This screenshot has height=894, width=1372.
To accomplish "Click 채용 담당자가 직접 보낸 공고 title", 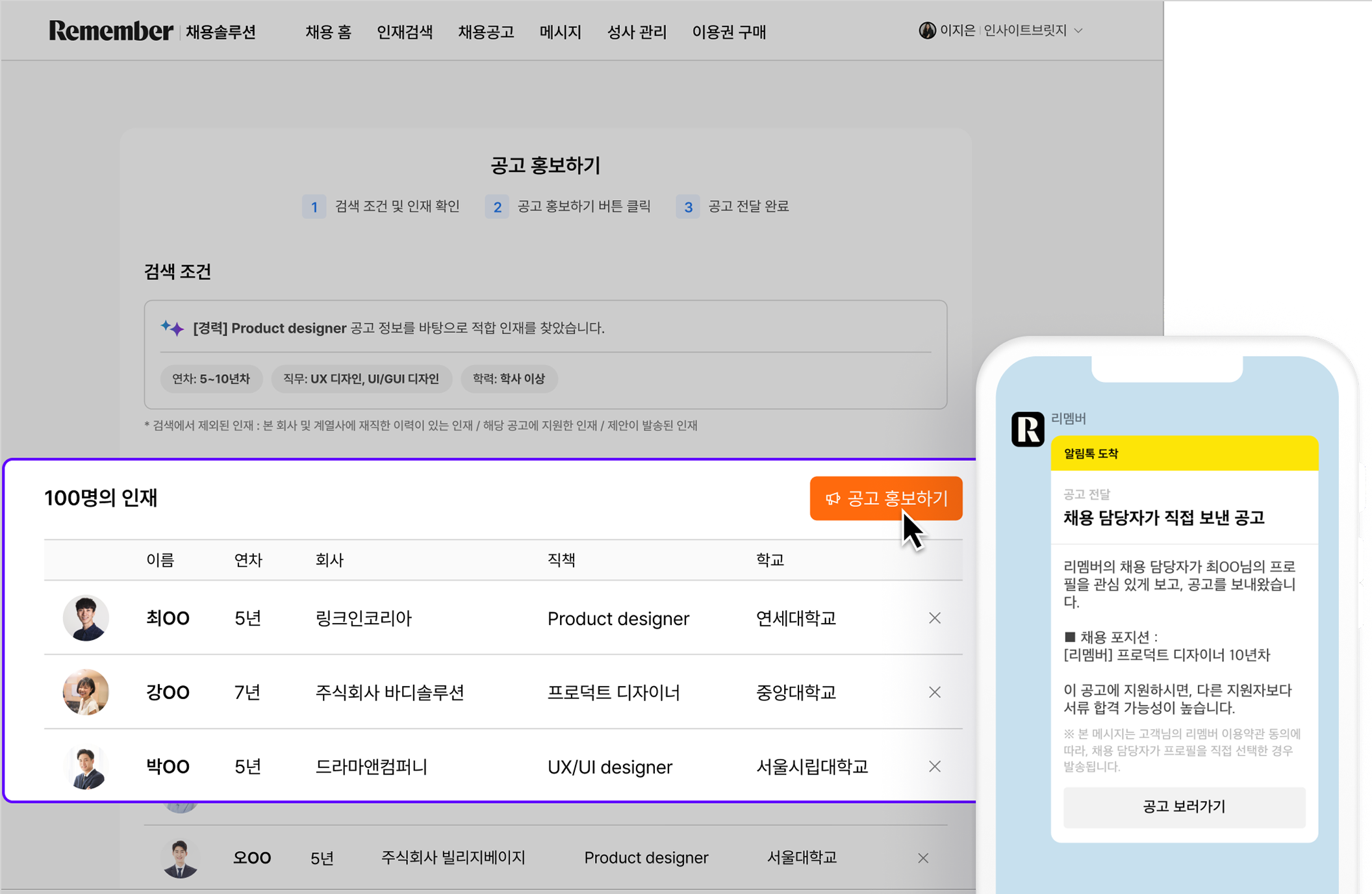I will [x=1163, y=518].
